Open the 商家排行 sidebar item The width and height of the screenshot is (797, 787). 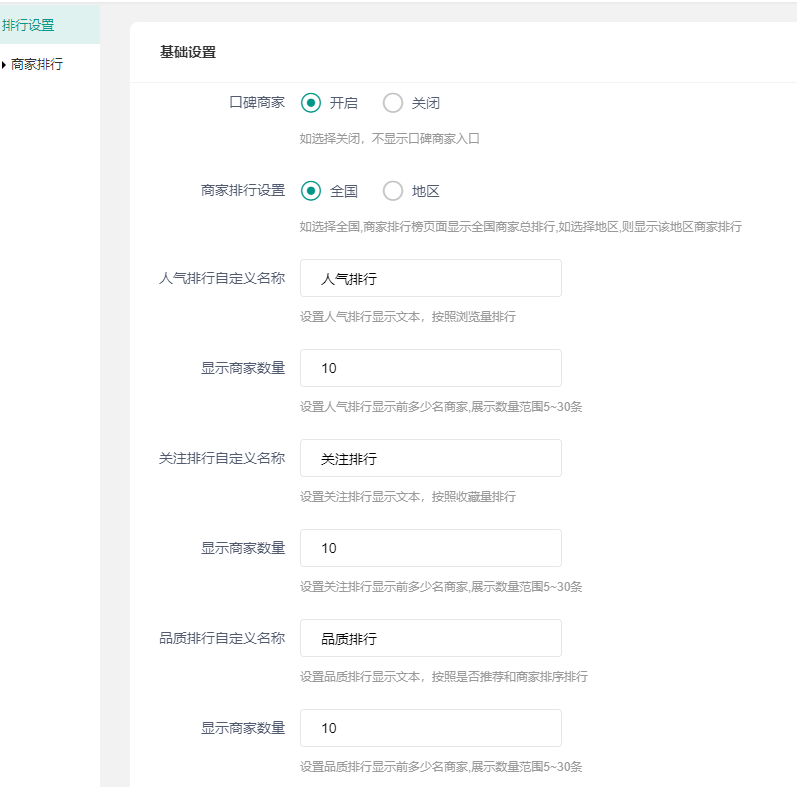37,64
